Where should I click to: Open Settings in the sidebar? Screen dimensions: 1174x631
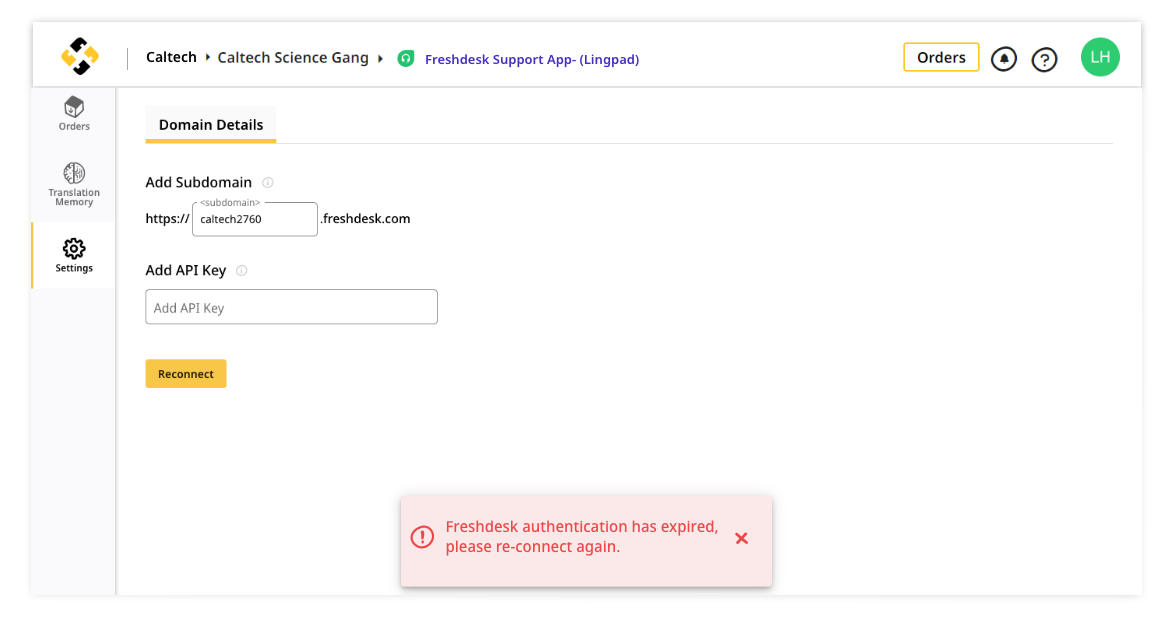pyautogui.click(x=74, y=256)
